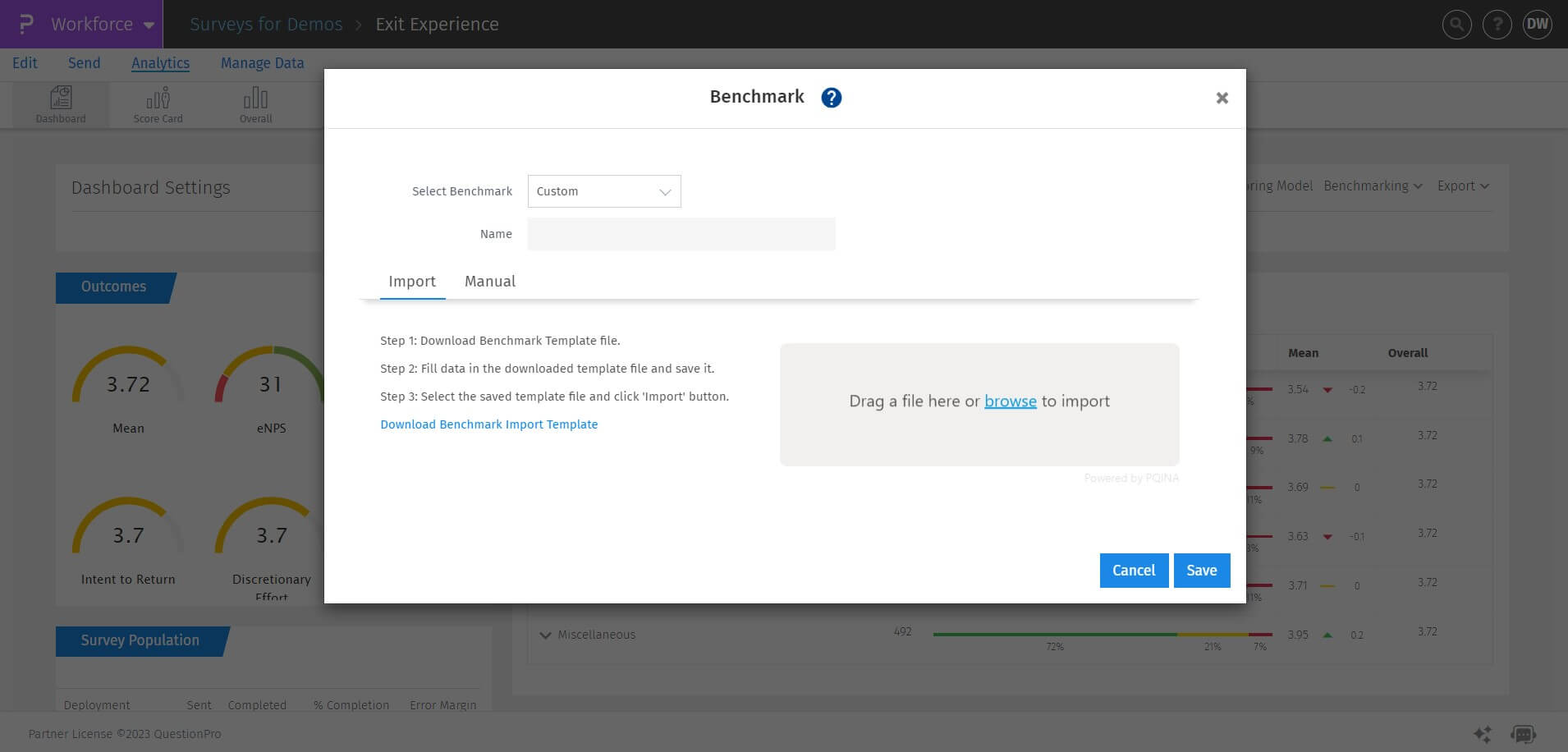Click the chat support icon bottom right
The image size is (1568, 752).
[x=1524, y=734]
